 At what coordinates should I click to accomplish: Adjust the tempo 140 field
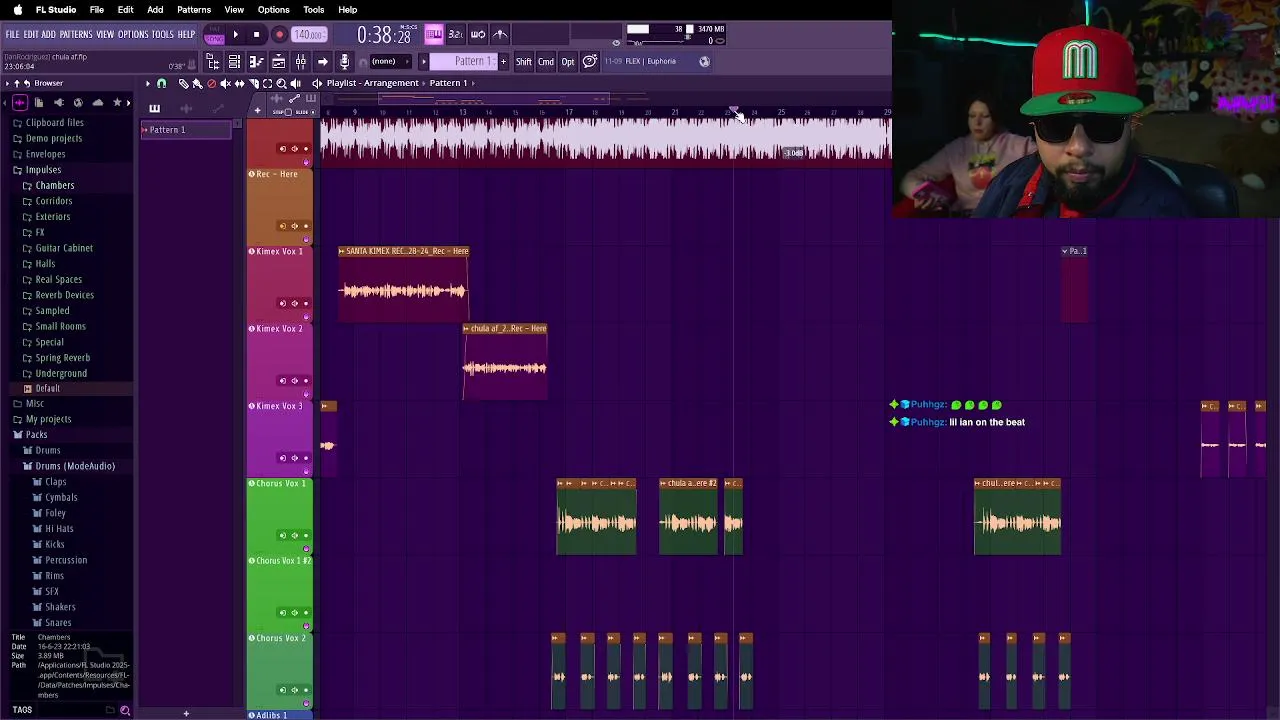click(x=309, y=34)
